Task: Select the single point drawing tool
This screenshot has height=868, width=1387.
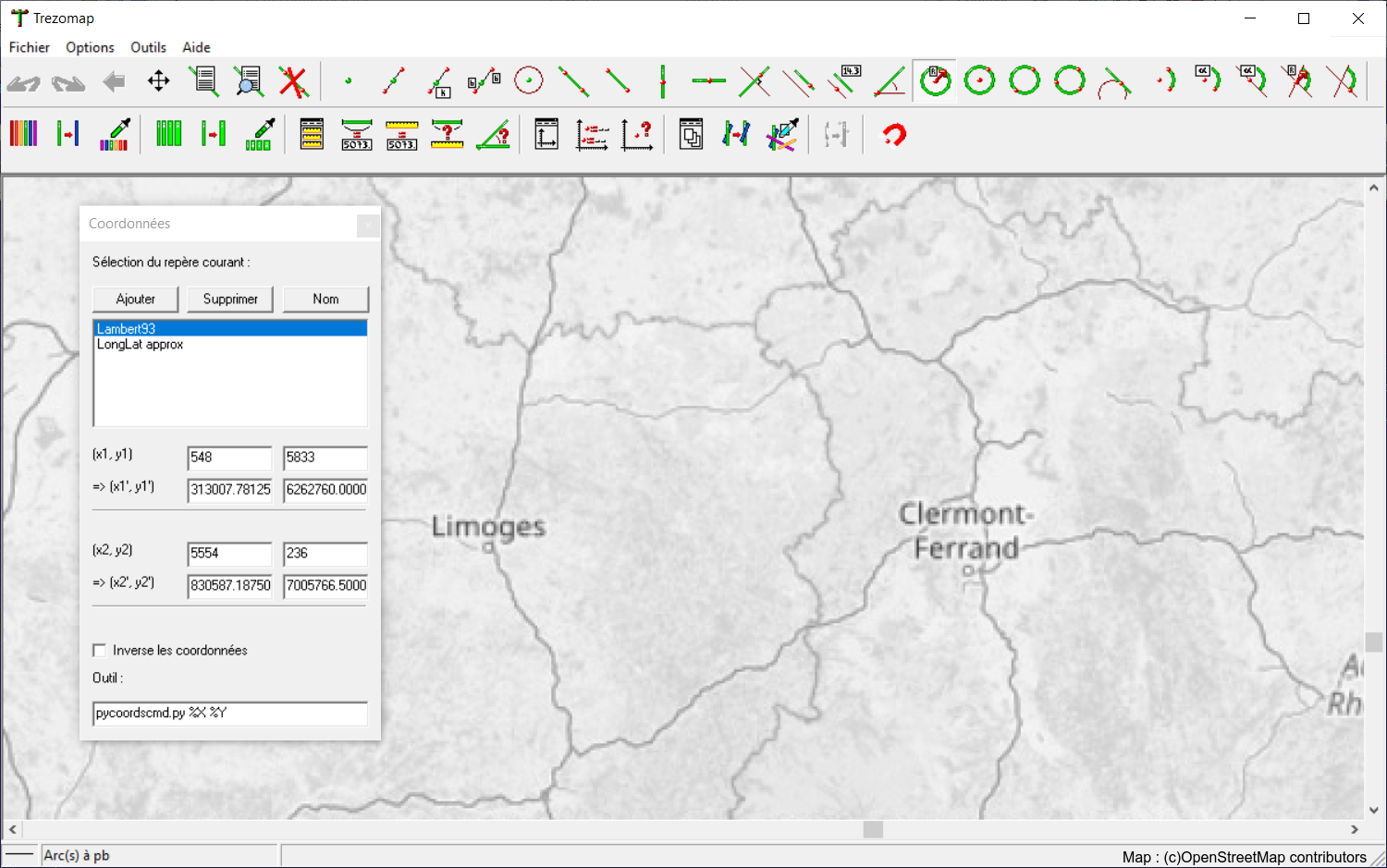Action: coord(349,81)
